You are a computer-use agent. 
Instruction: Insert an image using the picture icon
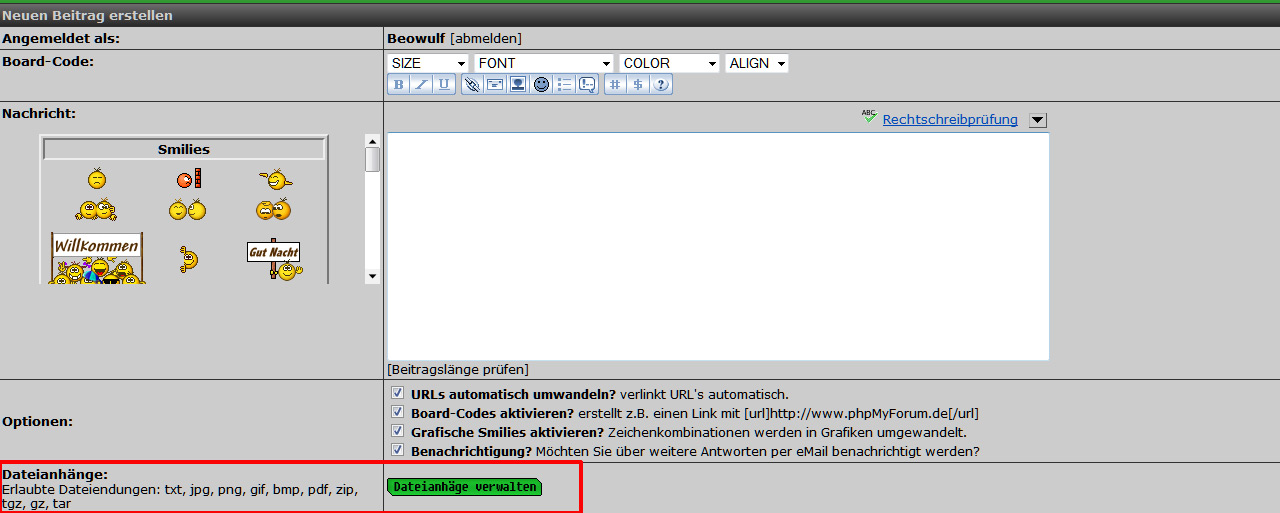518,85
